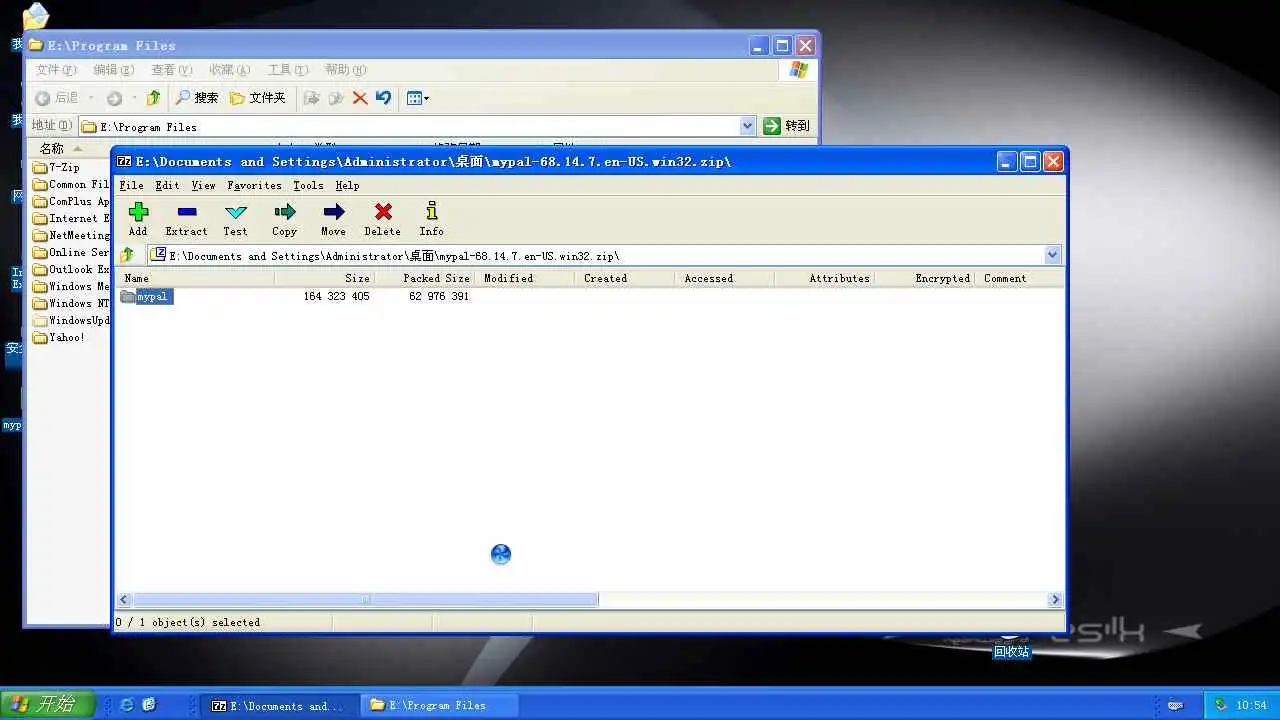Sort archive list by Name column

click(x=195, y=278)
